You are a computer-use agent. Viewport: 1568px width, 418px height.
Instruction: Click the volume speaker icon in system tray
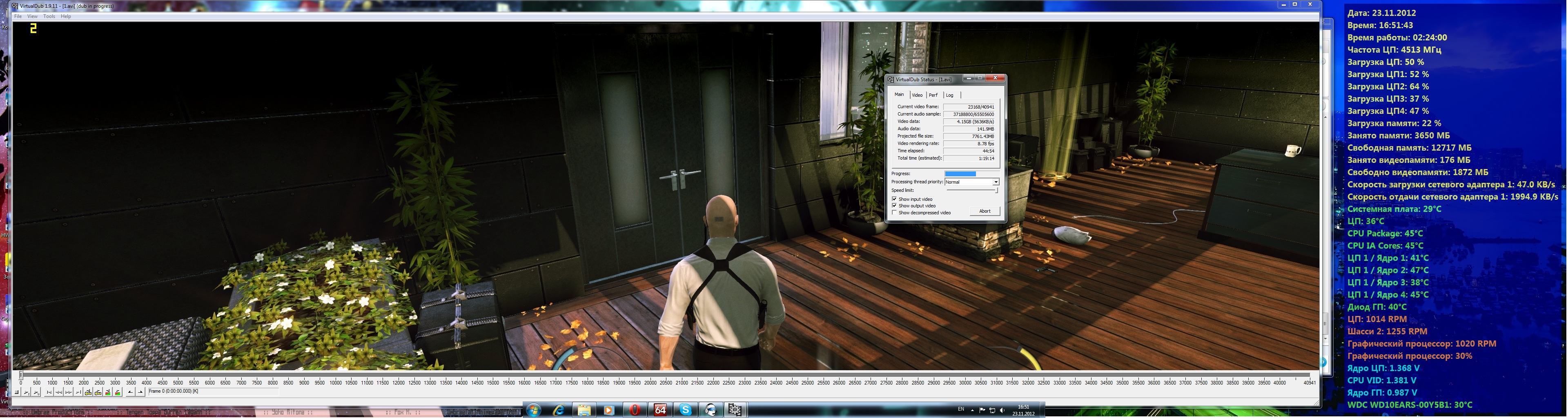(1002, 410)
